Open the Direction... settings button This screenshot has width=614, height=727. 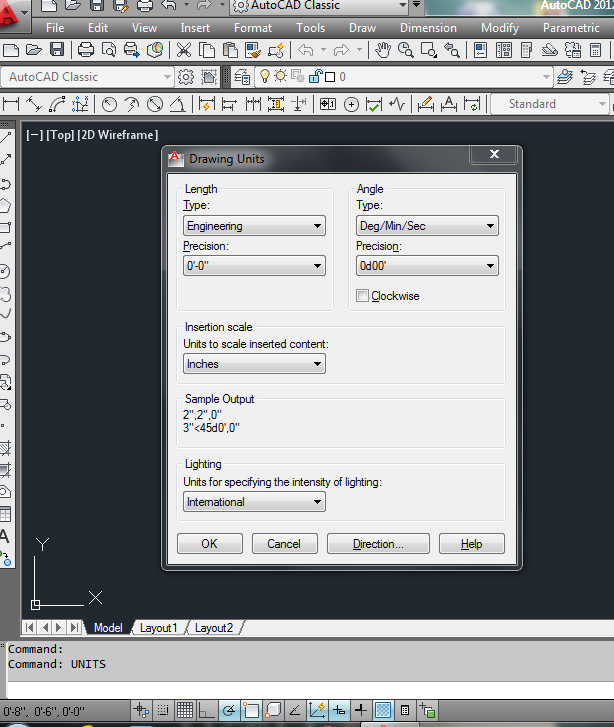coord(378,544)
